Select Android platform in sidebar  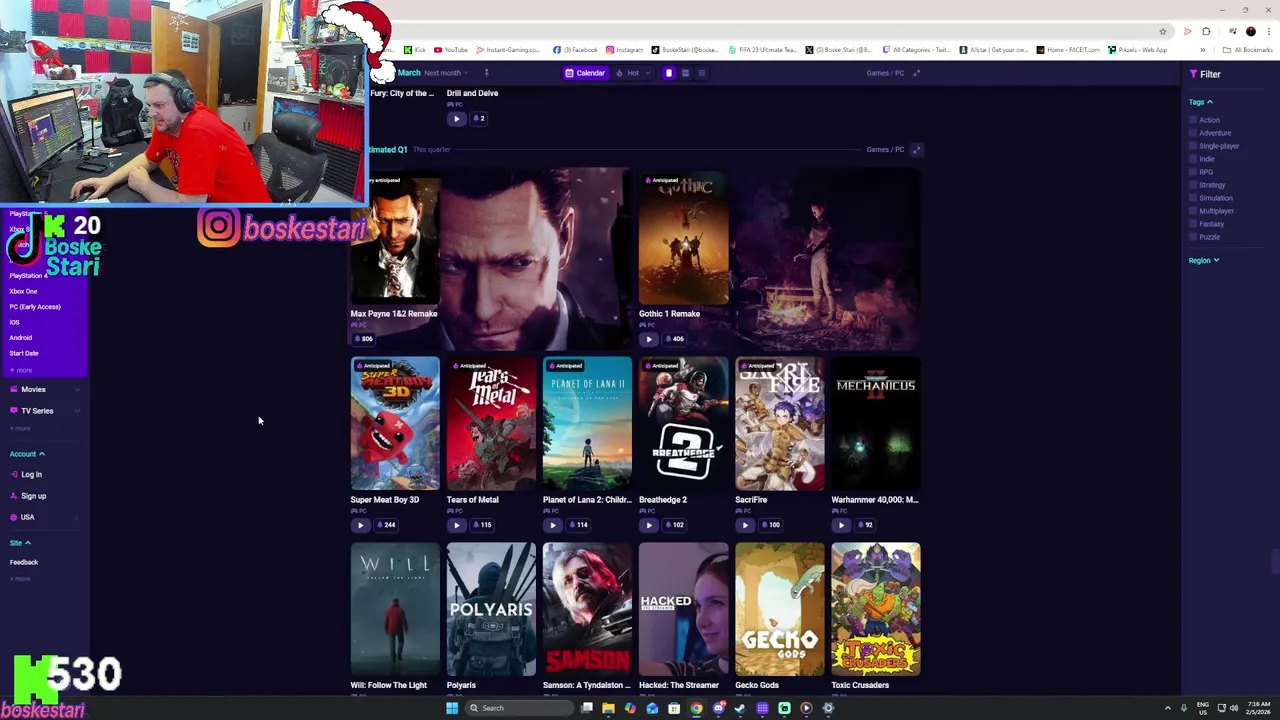click(21, 338)
